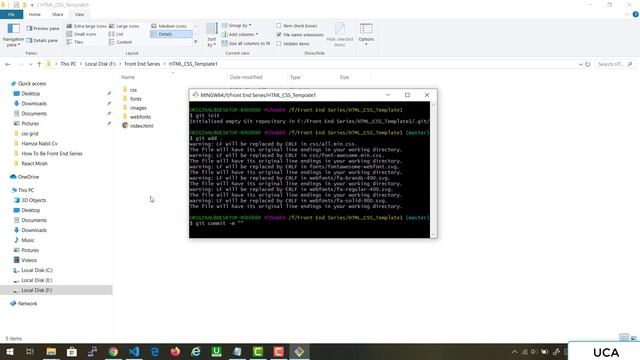Open Network in navigation pane
The image size is (640, 360).
tap(27, 304)
